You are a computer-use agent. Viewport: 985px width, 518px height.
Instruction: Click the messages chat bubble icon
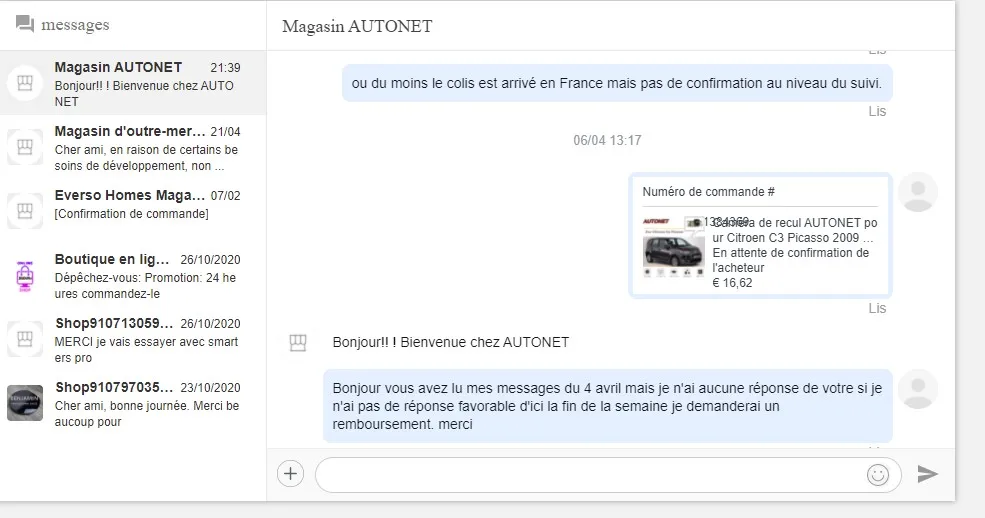click(x=24, y=24)
